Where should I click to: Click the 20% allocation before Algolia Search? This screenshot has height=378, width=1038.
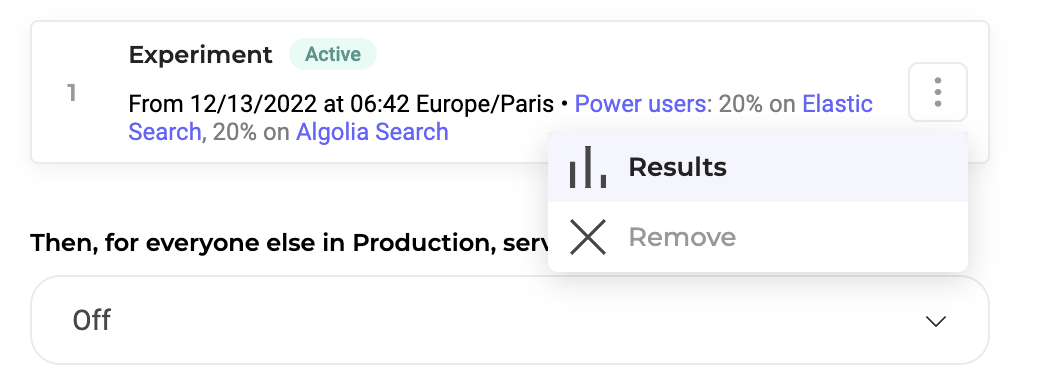(x=234, y=132)
